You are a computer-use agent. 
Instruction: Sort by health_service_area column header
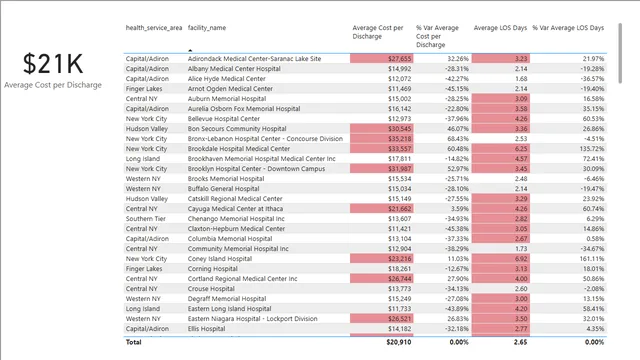[154, 28]
